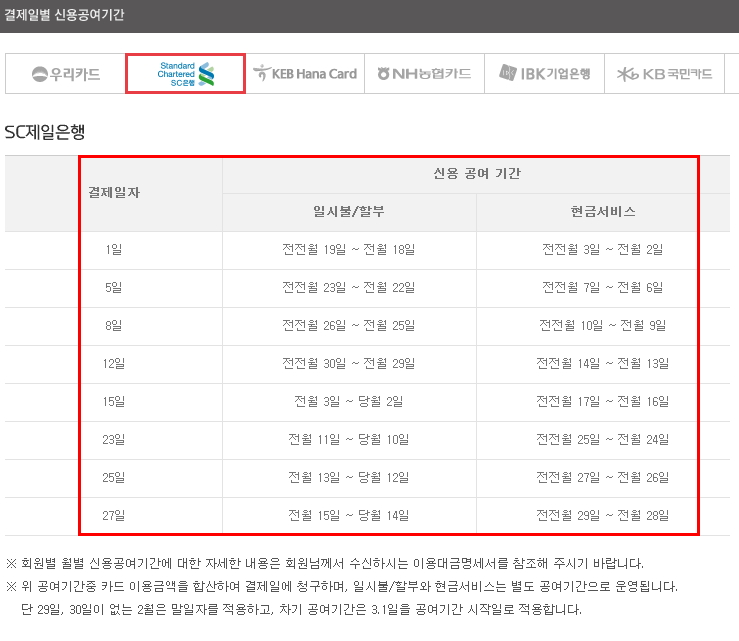Screen dimensions: 739x641
Task: Open the Standard Chartered SC은행 tab
Action: (185, 74)
